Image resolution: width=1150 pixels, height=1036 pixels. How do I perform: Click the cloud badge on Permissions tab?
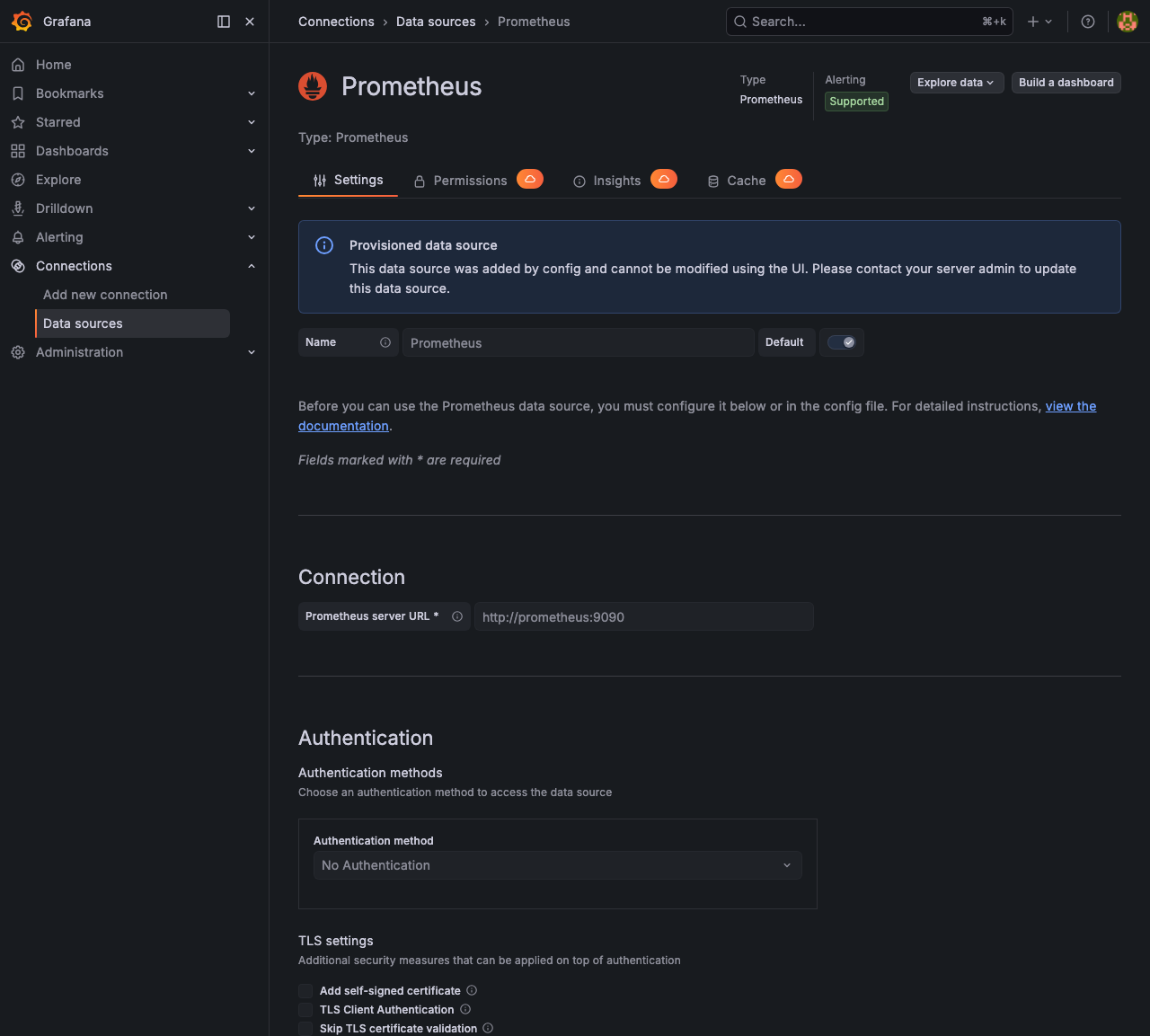(530, 179)
